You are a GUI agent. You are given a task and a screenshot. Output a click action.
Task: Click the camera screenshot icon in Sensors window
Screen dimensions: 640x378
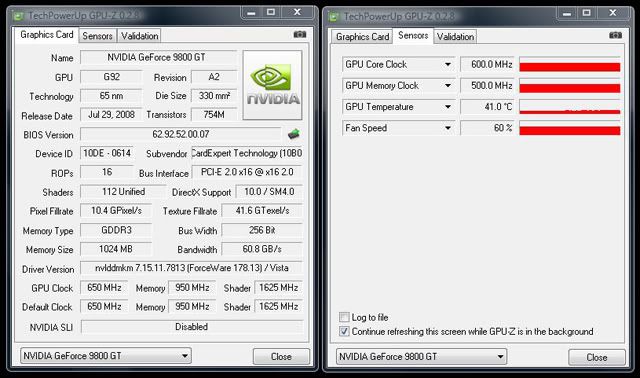[616, 35]
